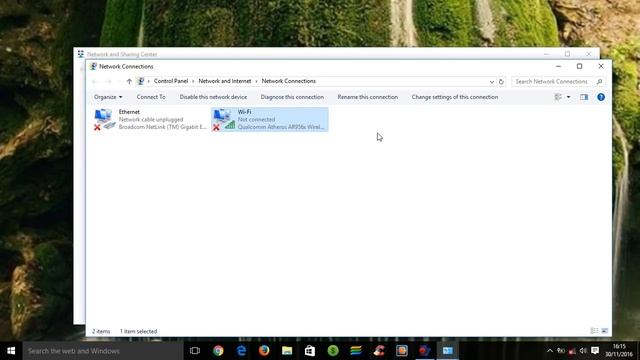The width and height of the screenshot is (640, 360).
Task: Show hidden system tray icons
Action: pyautogui.click(x=550, y=351)
